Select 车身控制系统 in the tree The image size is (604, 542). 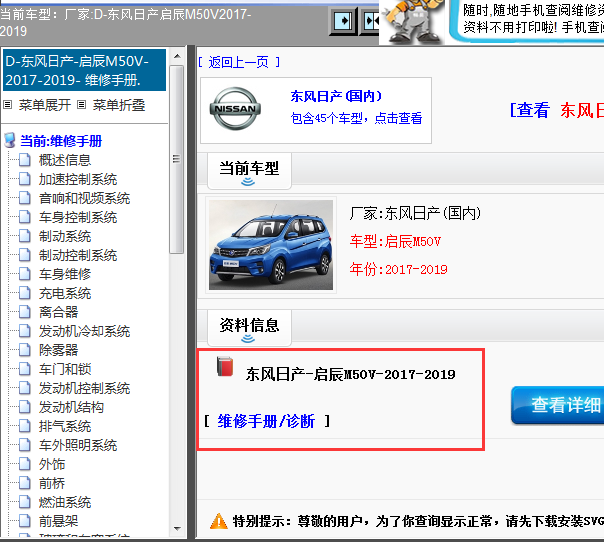(x=78, y=217)
